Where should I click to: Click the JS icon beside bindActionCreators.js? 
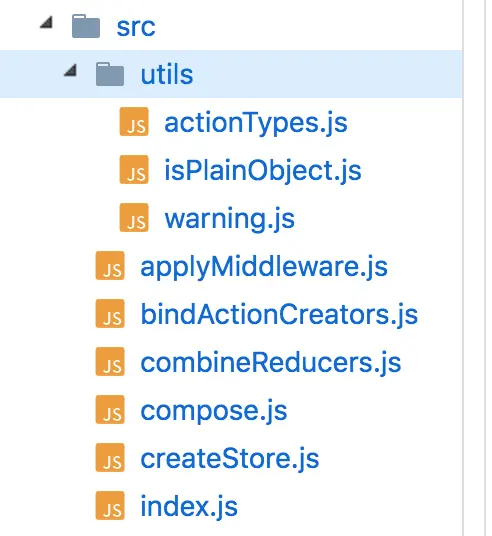(110, 313)
